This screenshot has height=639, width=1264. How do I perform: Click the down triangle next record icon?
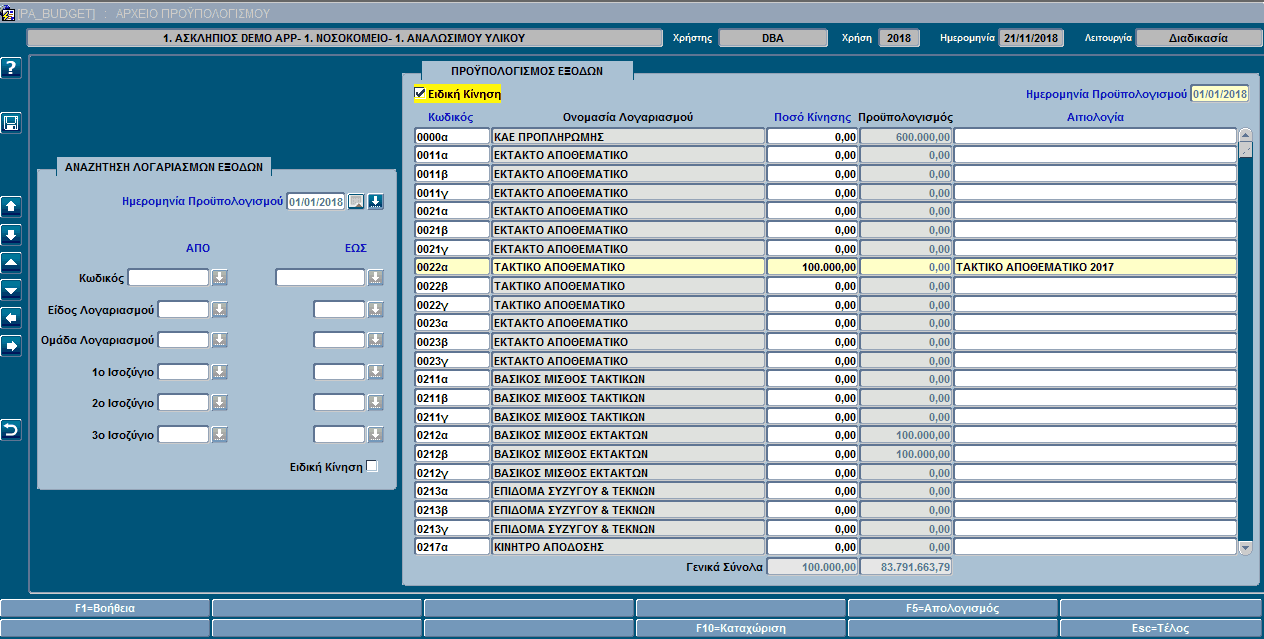pyautogui.click(x=11, y=290)
